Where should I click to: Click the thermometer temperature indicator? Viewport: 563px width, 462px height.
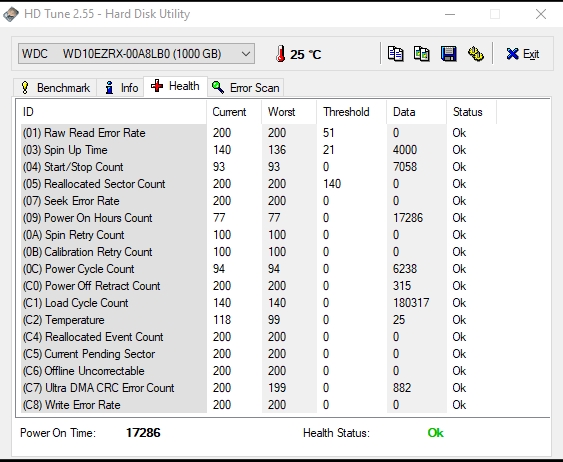point(281,54)
